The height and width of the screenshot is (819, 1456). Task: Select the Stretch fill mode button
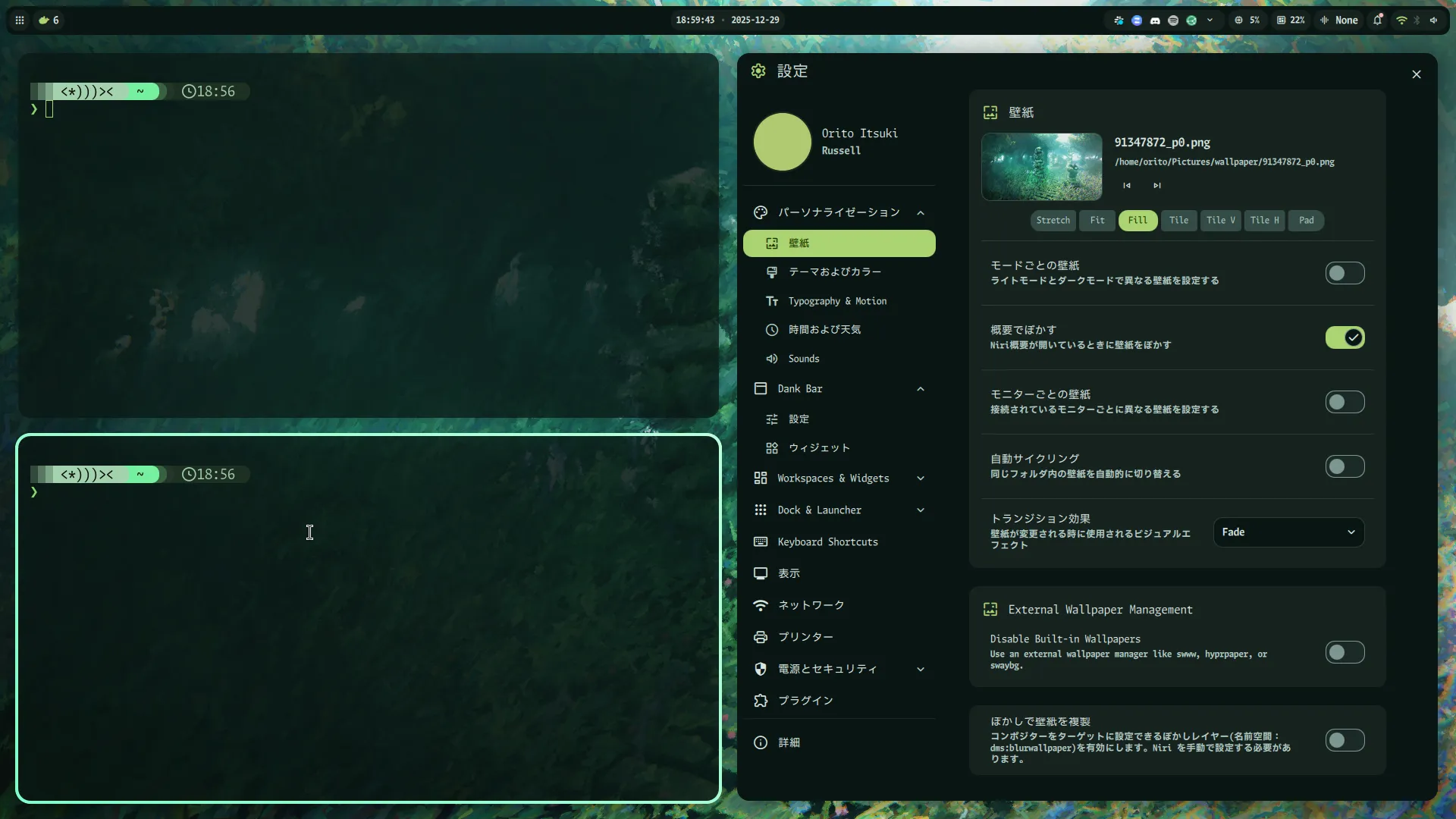tap(1053, 221)
